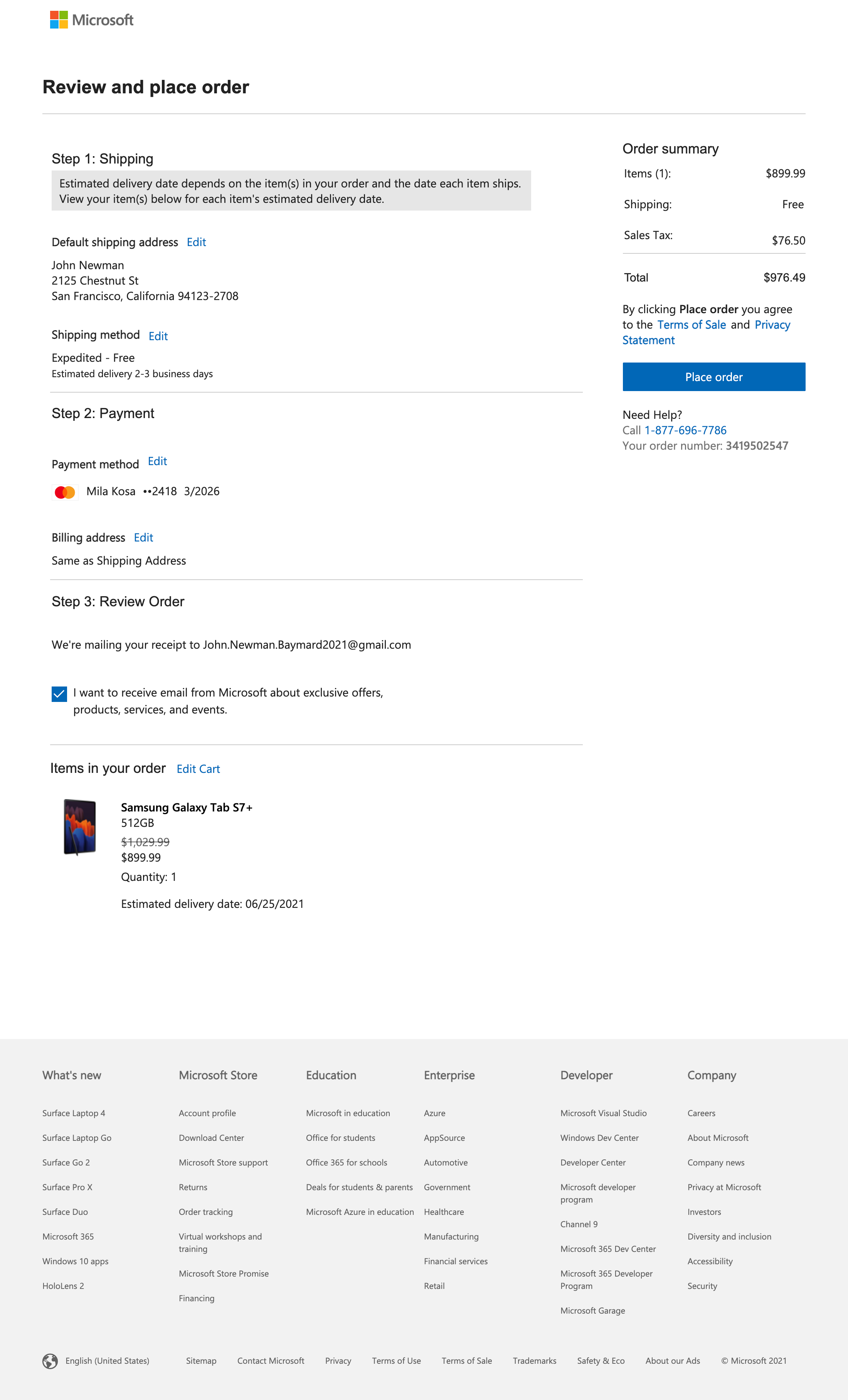Open Microsoft in education link
This screenshot has height=1400, width=848.
348,1113
